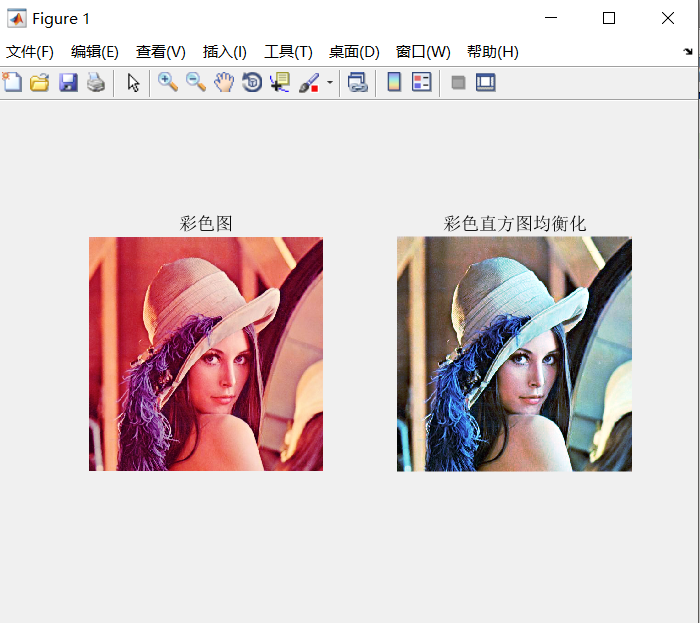Image resolution: width=700 pixels, height=623 pixels.
Task: Select the Pan hand tool
Action: pyautogui.click(x=224, y=83)
